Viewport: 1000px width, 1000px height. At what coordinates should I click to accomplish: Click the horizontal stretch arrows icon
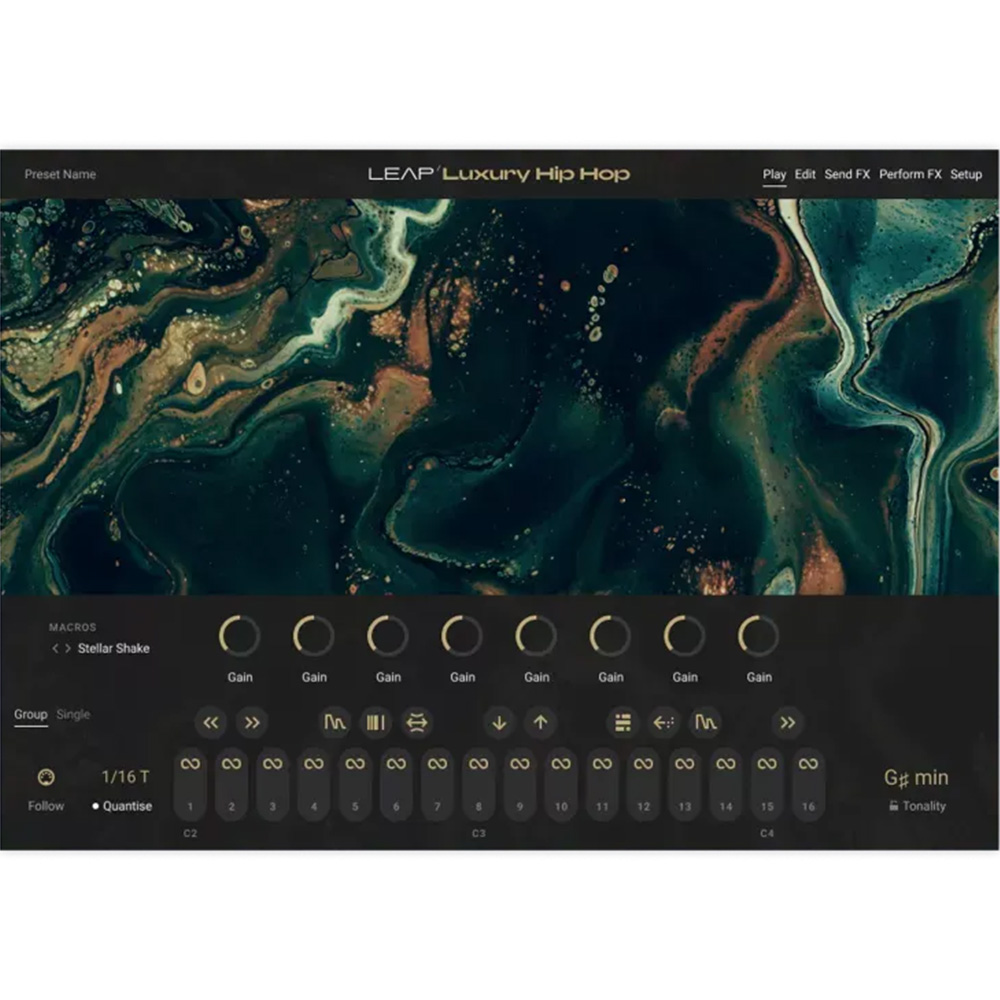[x=417, y=722]
